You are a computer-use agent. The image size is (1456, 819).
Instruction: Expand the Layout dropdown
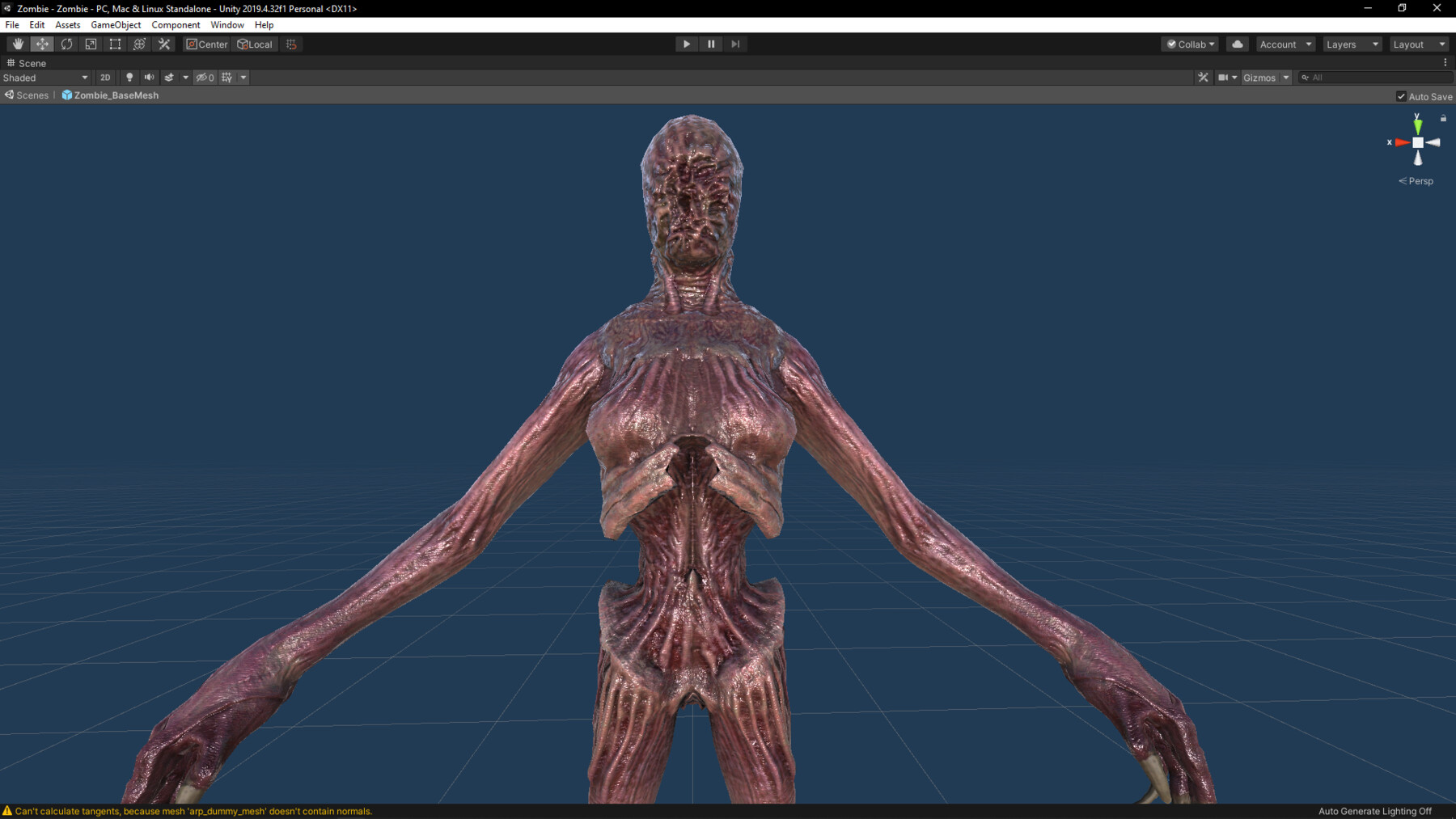click(1418, 44)
